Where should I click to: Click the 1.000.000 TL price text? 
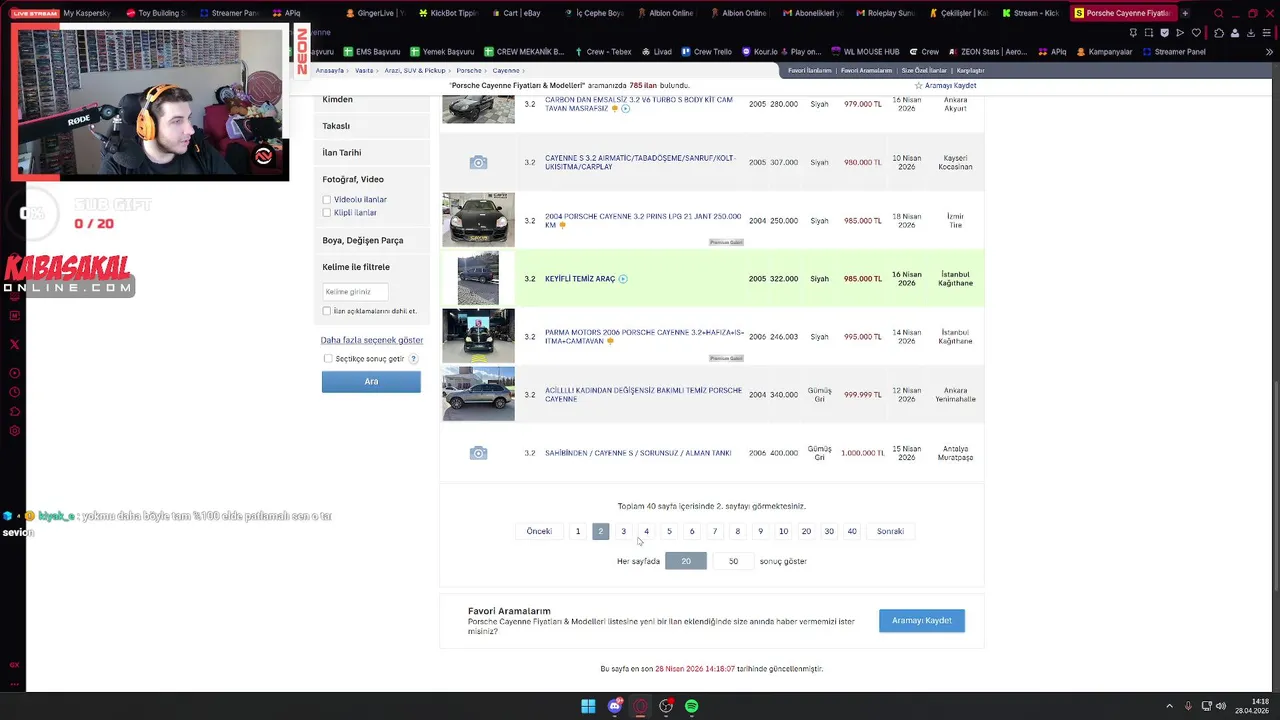(x=863, y=453)
